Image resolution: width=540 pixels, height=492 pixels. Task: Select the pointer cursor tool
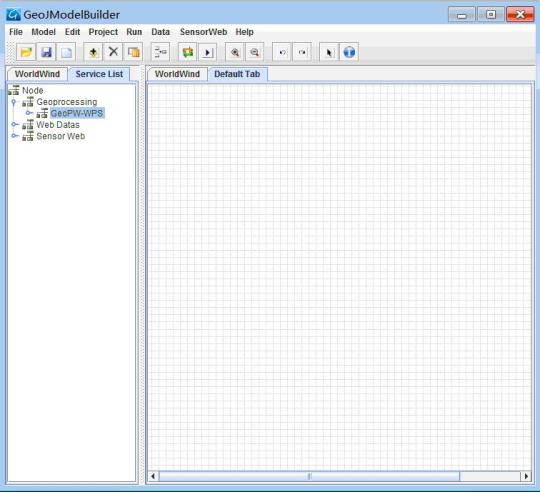(329, 52)
